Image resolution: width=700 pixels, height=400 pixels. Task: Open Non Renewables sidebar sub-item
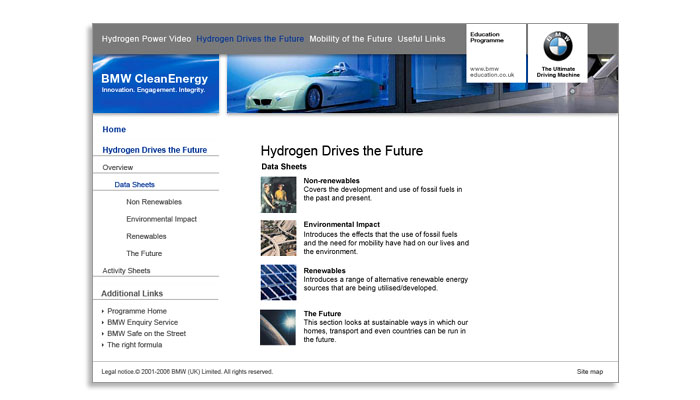(x=154, y=202)
